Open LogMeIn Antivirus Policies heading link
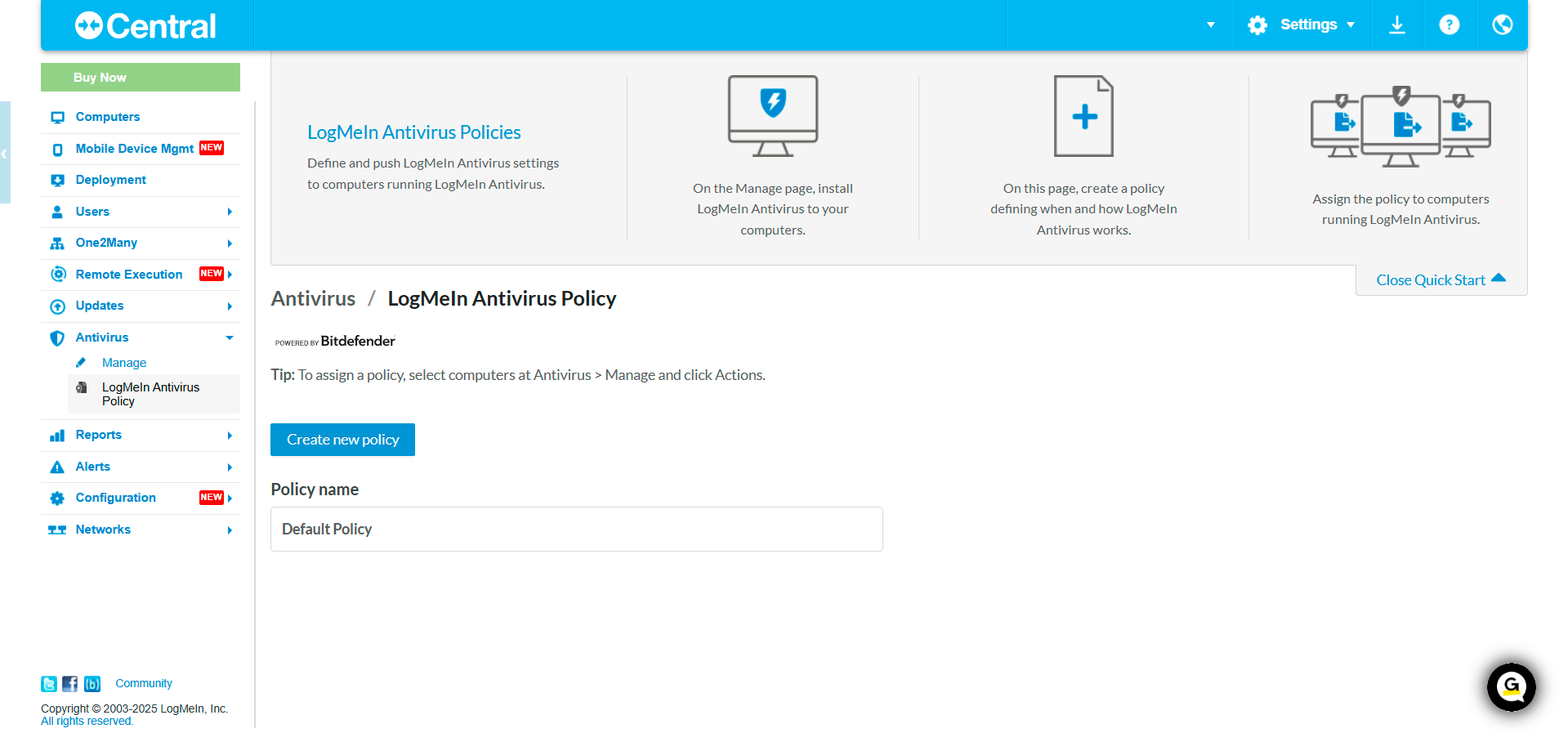The width and height of the screenshot is (1568, 742). (x=414, y=132)
